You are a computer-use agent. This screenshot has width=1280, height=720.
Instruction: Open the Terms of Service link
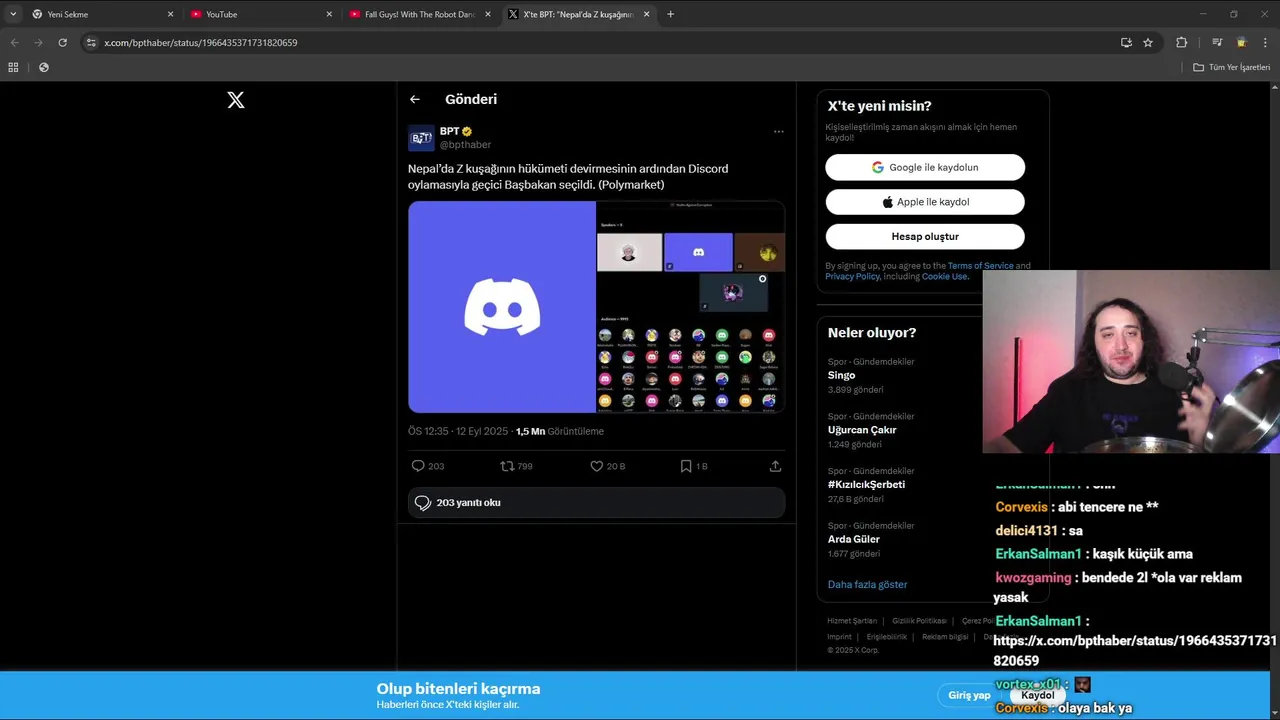point(981,266)
